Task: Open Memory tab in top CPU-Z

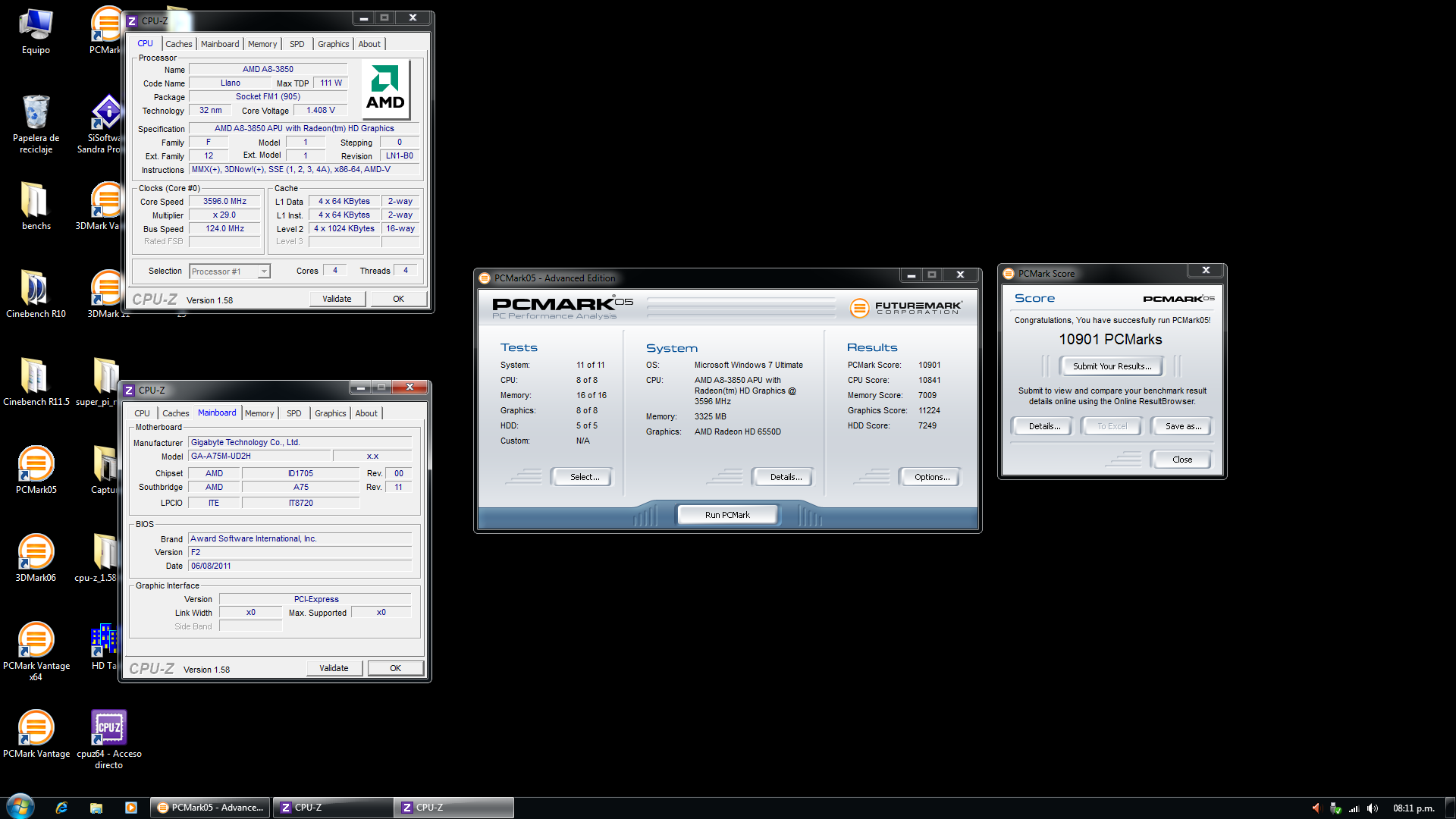Action: 262,44
